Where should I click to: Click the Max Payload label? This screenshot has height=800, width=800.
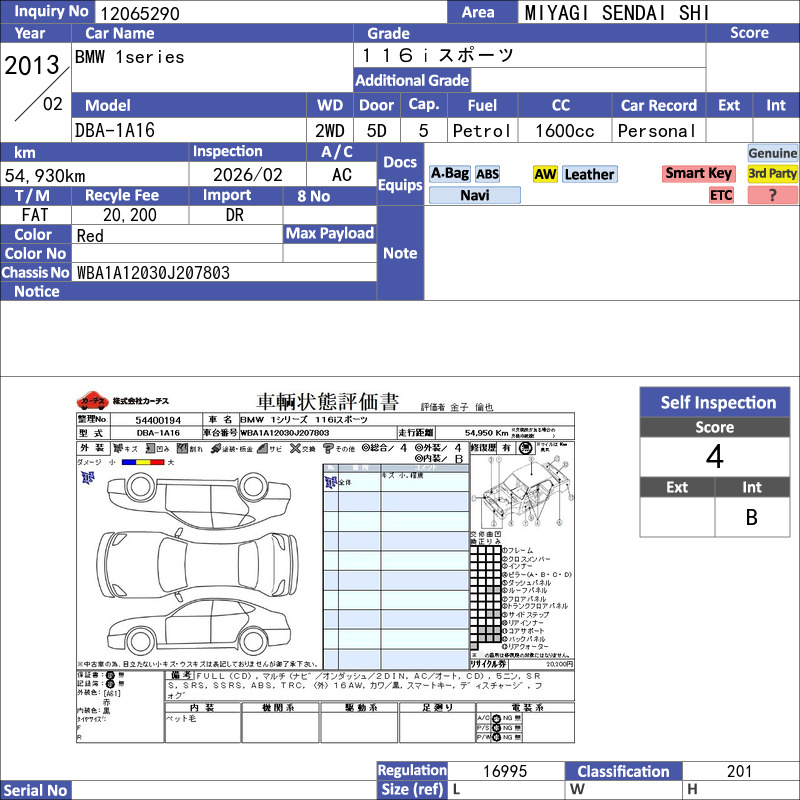(330, 233)
